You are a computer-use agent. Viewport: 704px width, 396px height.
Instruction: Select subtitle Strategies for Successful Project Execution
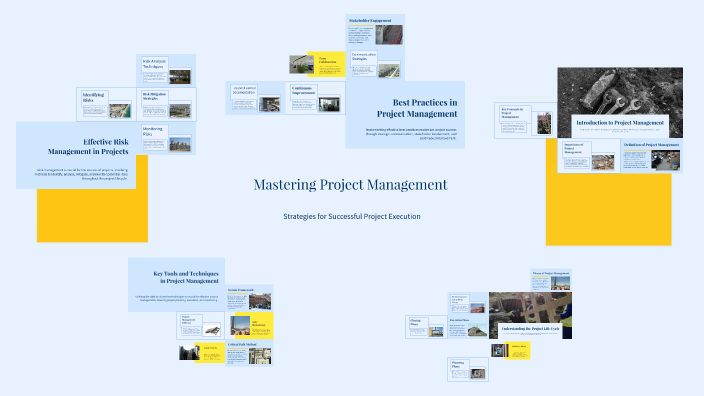pos(352,216)
